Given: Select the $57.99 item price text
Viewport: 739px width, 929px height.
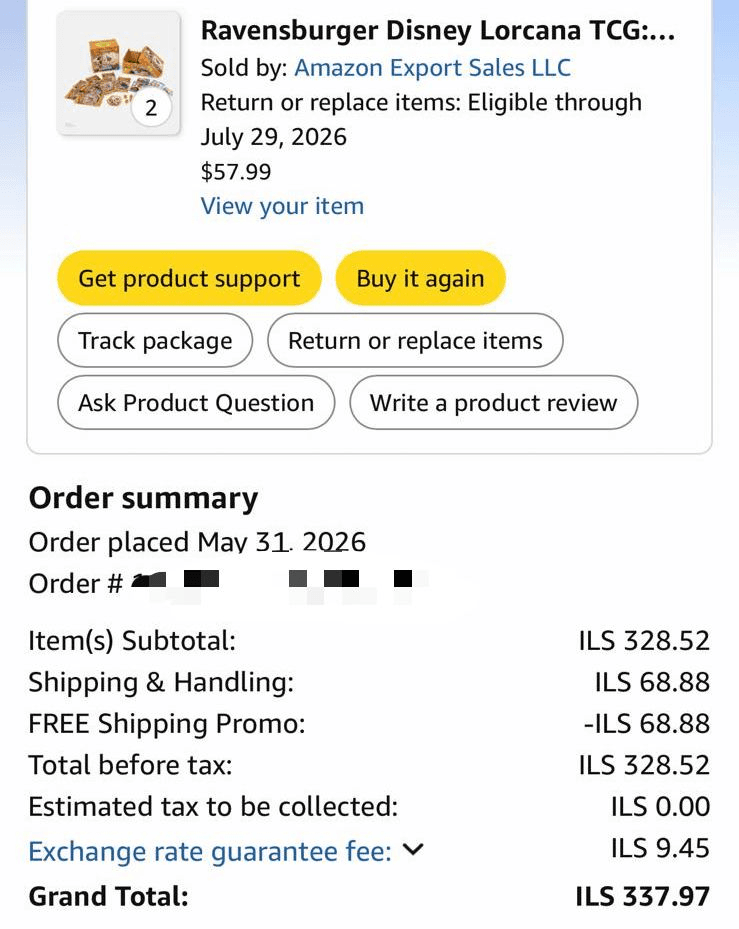Looking at the screenshot, I should (236, 171).
